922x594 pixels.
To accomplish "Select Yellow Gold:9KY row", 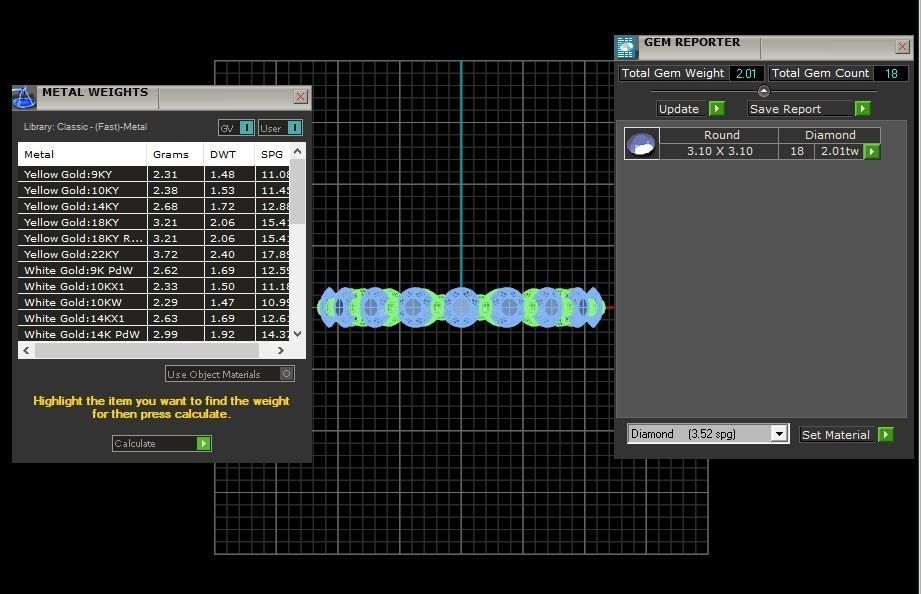I will (154, 174).
